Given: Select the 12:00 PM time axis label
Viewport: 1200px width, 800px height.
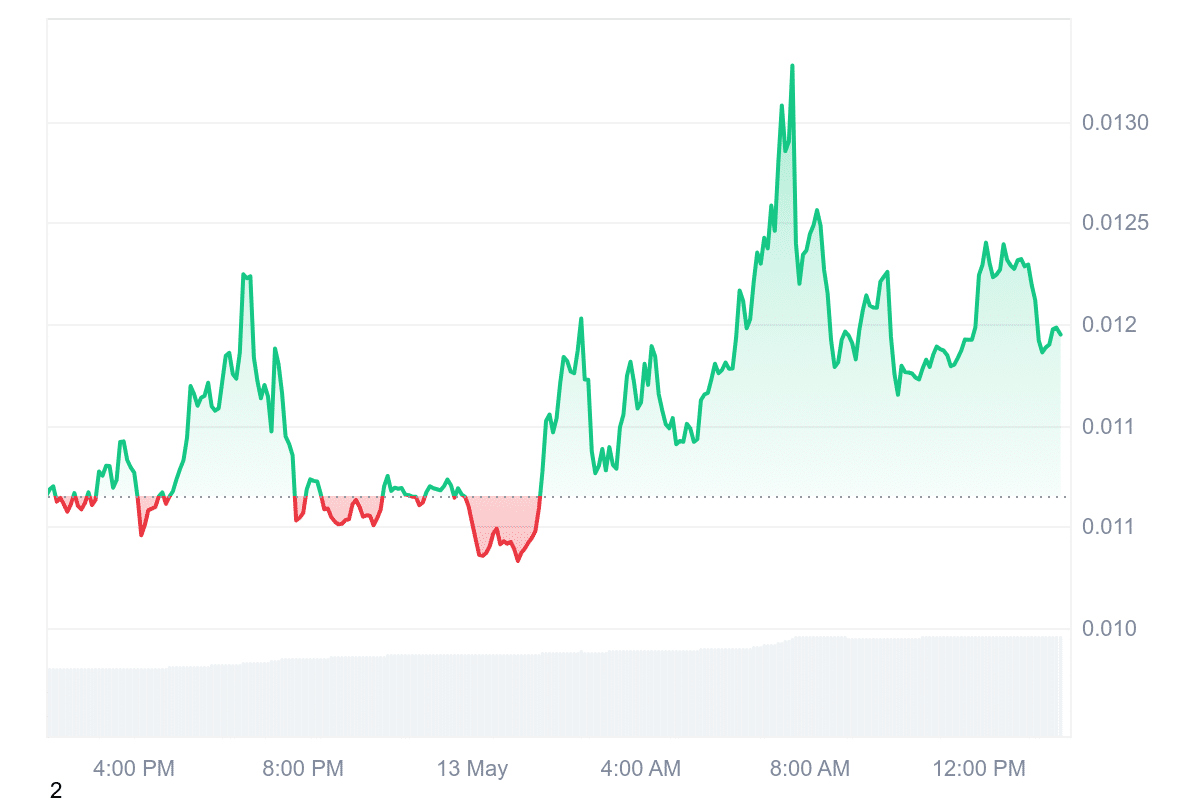Looking at the screenshot, I should 979,769.
